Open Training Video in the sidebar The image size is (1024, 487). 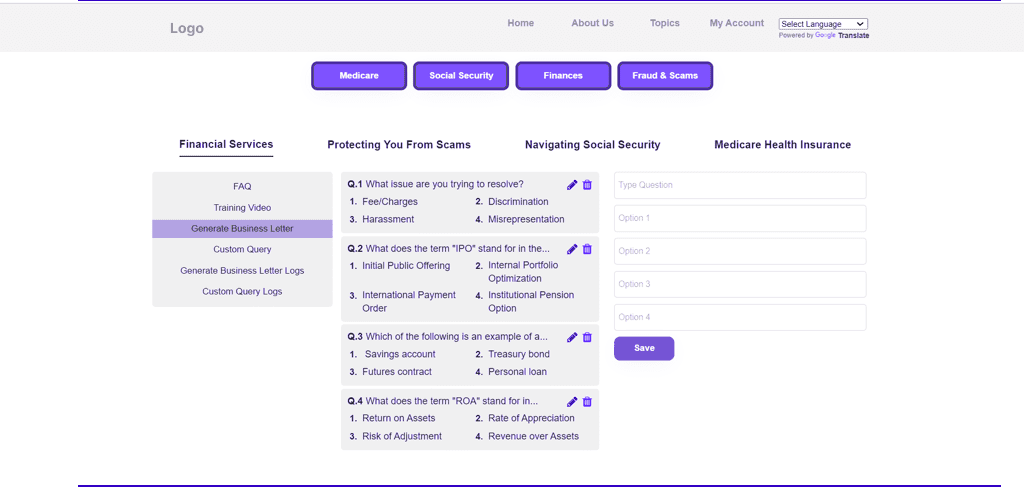coord(242,208)
